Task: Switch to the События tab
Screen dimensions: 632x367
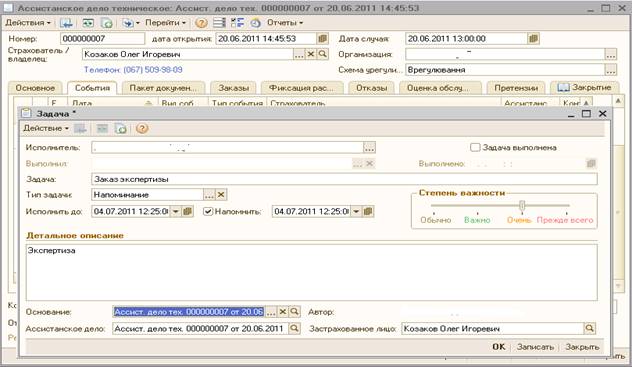Action: click(x=92, y=88)
